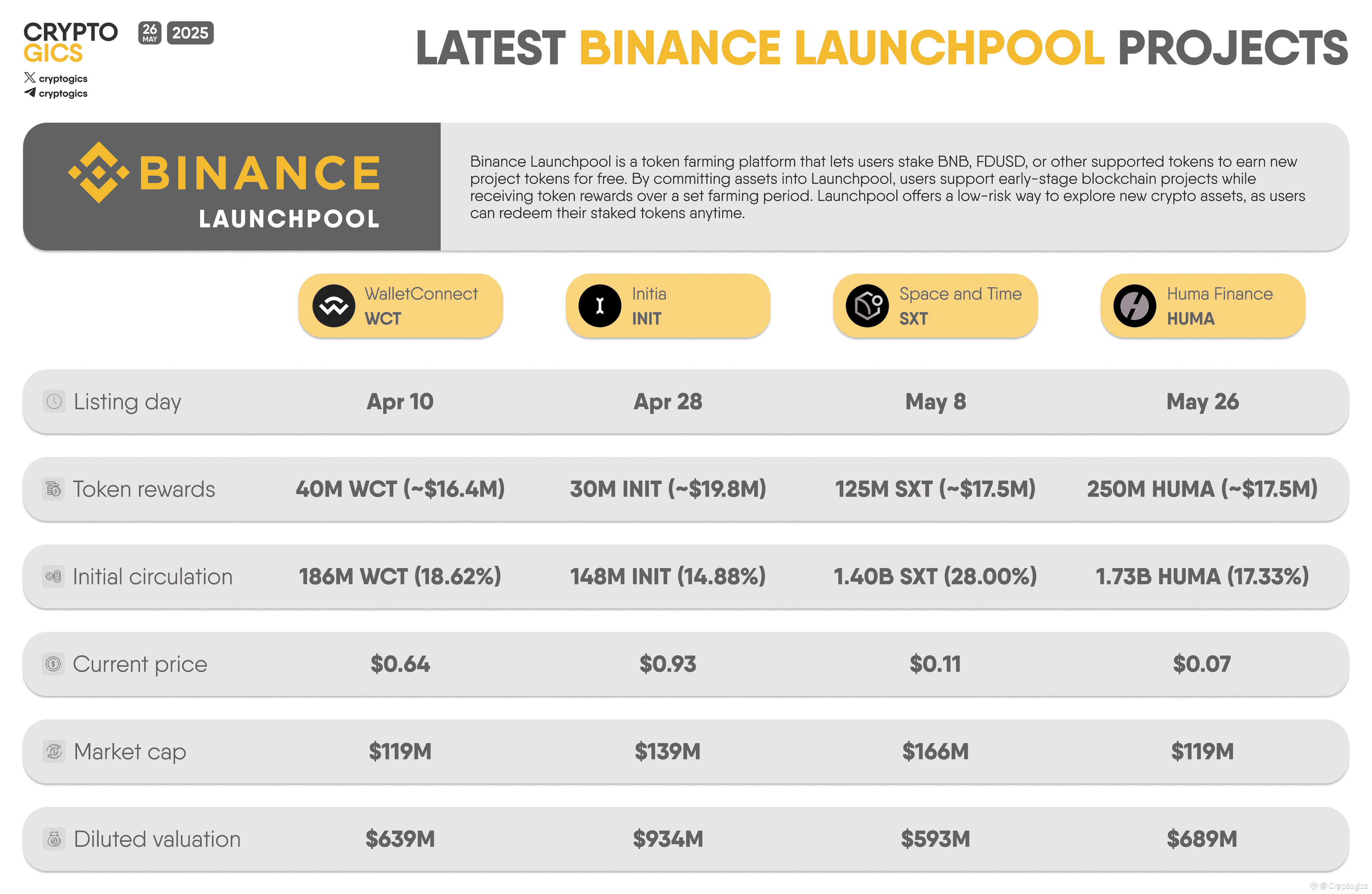The width and height of the screenshot is (1372, 894).
Task: Click the clock icon beside Listing day
Action: click(x=54, y=401)
